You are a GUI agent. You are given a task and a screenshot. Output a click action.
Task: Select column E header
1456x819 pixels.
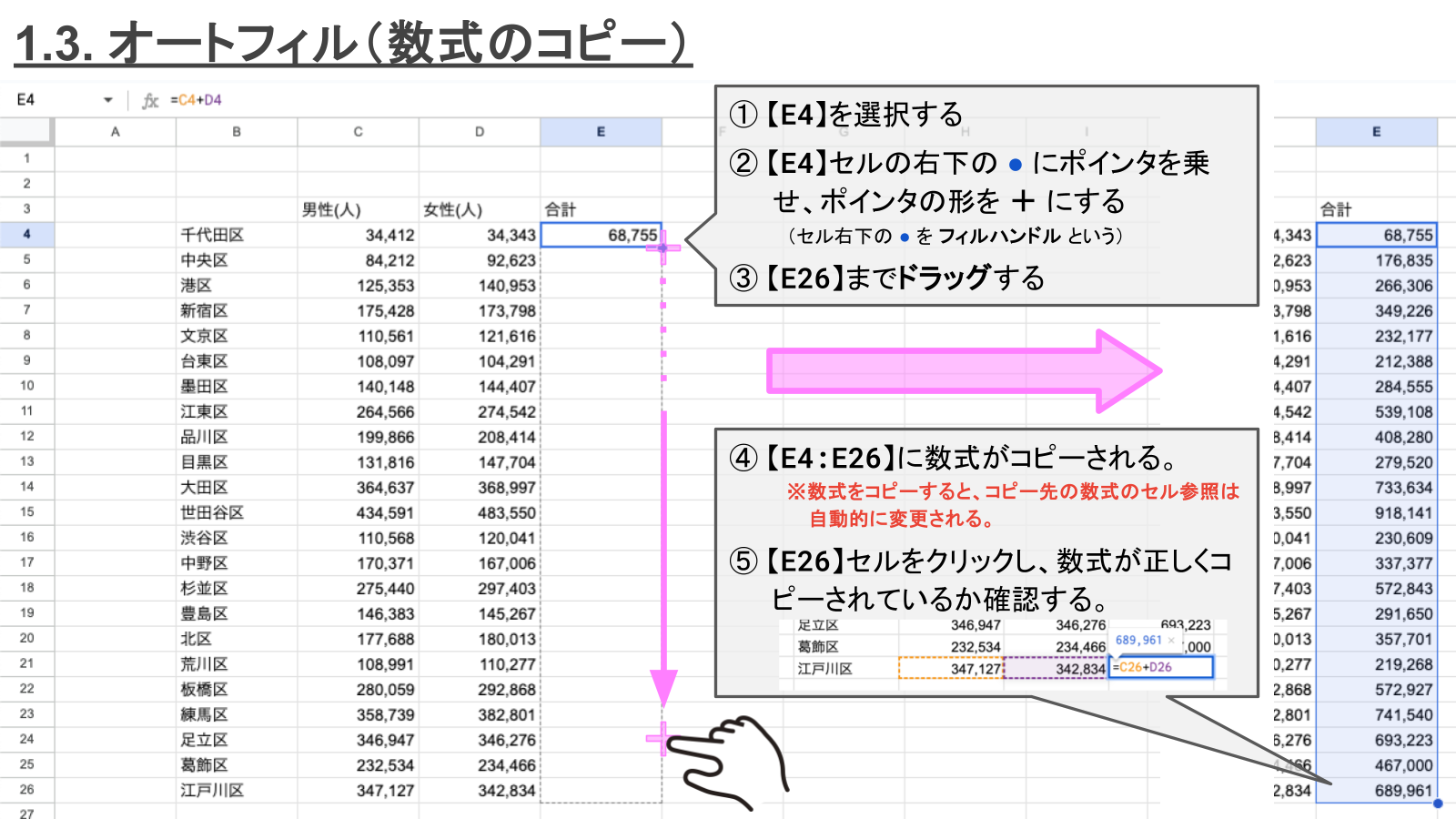[600, 131]
